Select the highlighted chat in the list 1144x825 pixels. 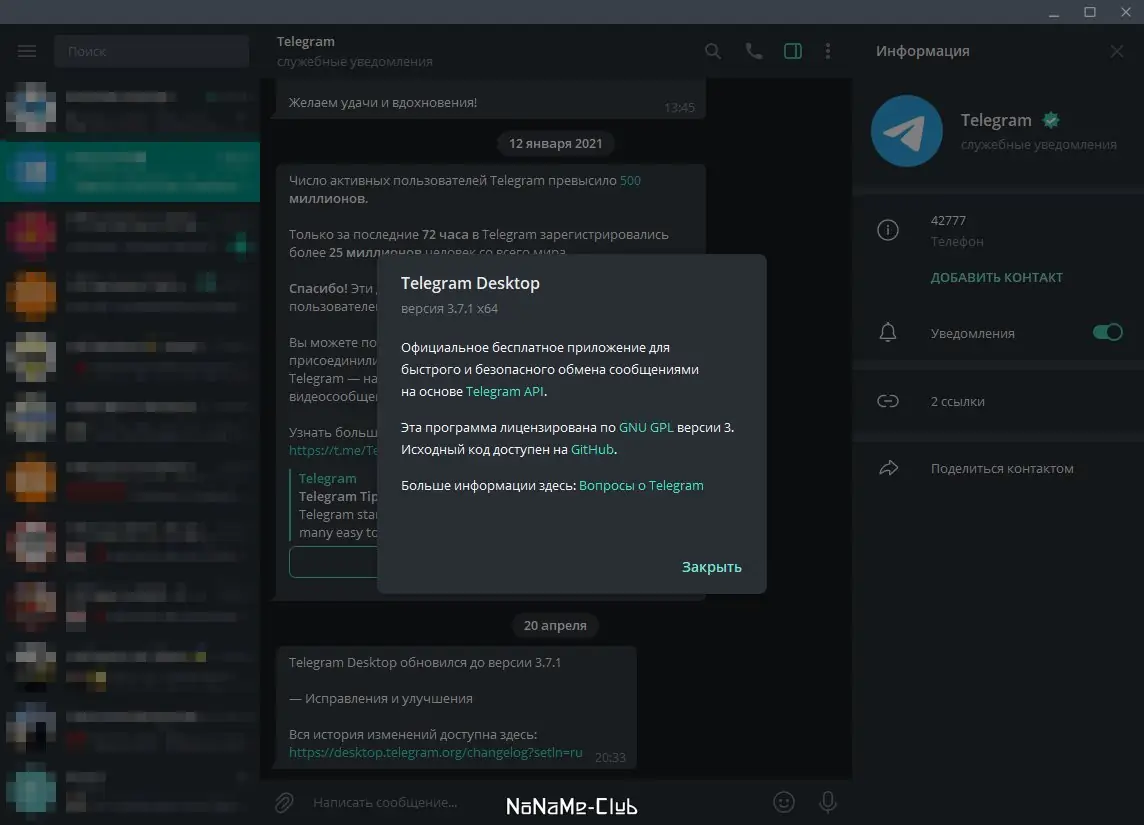130,171
